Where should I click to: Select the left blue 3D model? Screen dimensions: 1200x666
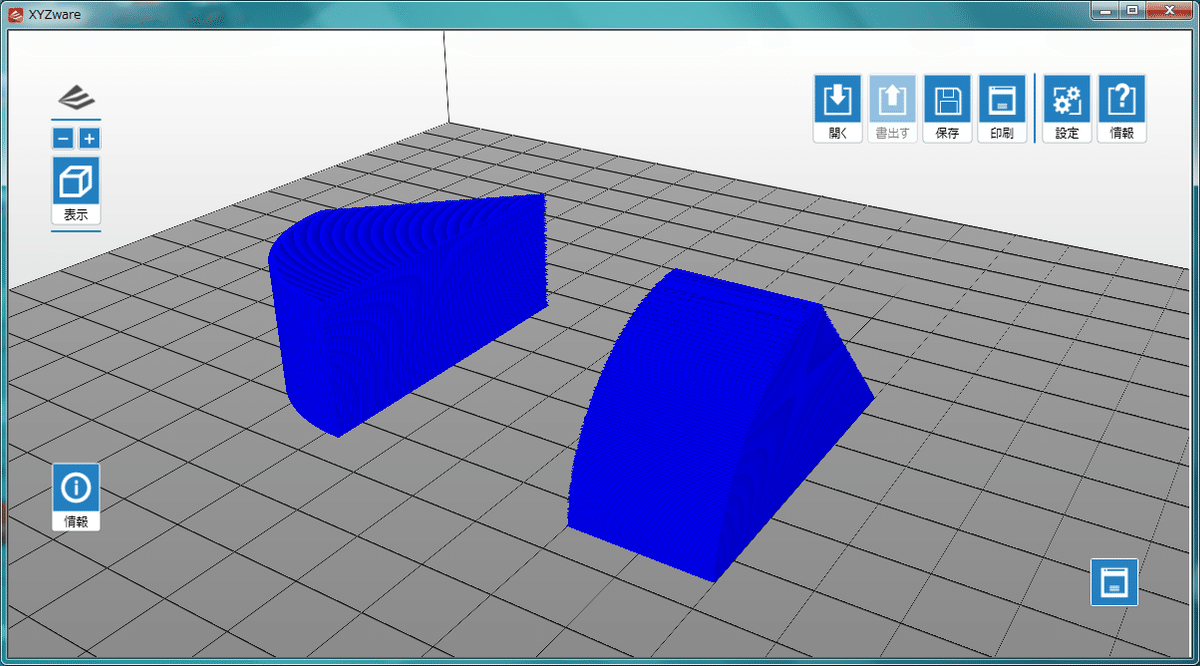410,315
